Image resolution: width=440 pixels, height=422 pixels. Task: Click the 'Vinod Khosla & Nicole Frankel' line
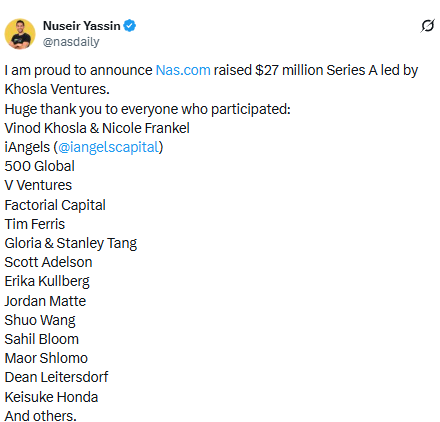coord(97,128)
